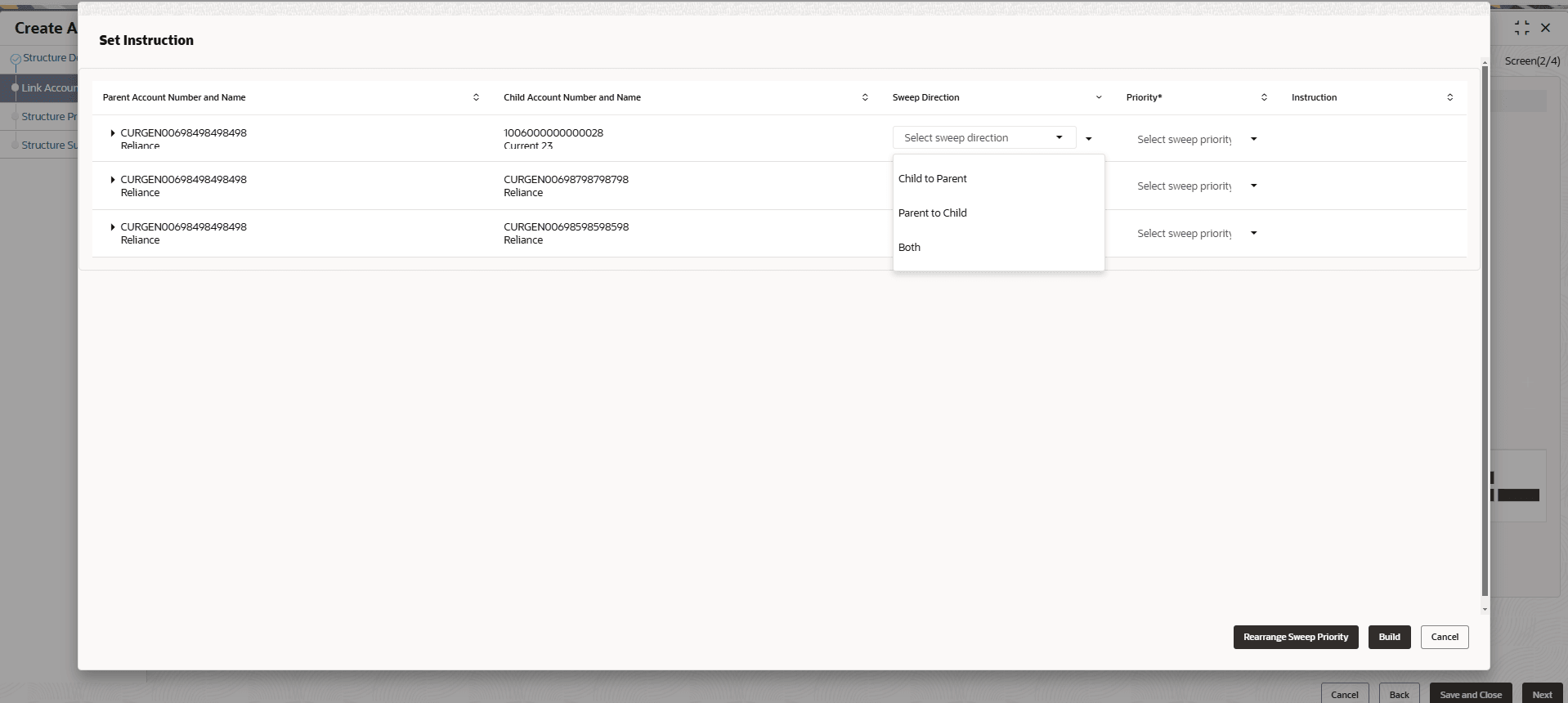The width and height of the screenshot is (1568, 703).
Task: Click the Build button
Action: tap(1389, 638)
